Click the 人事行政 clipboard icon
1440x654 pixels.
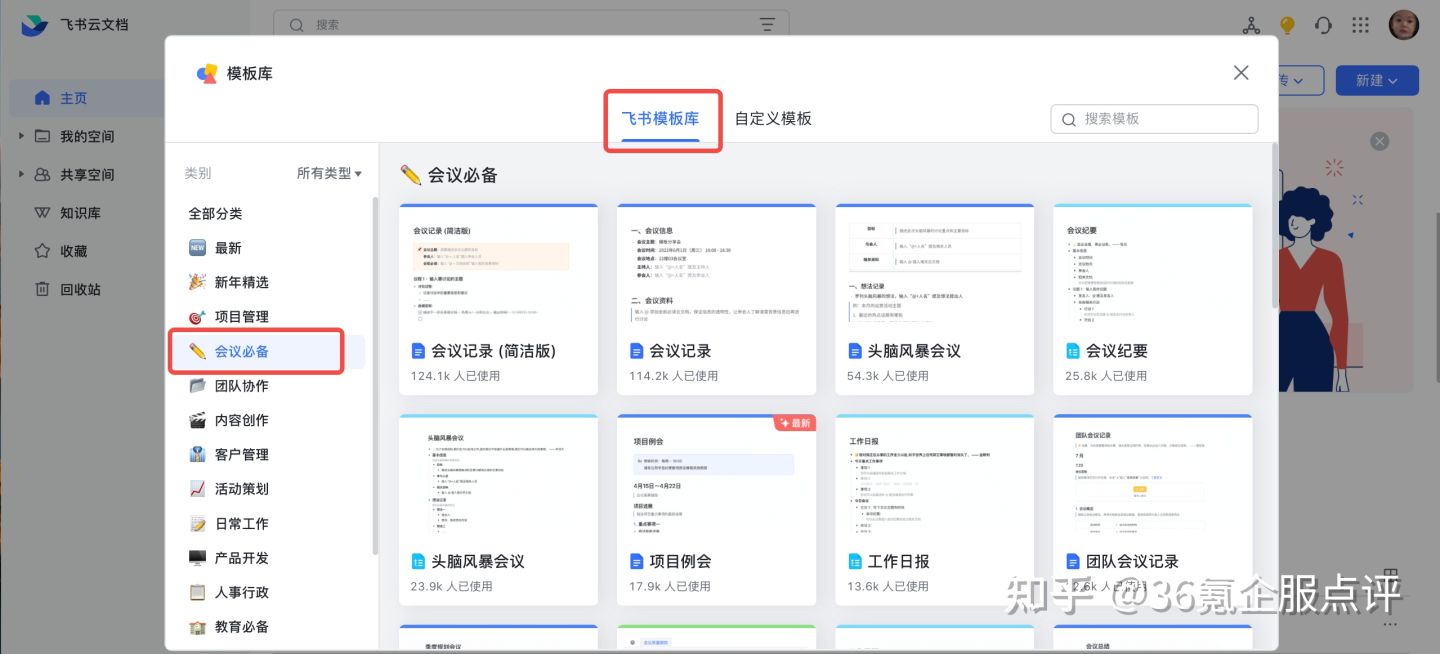click(197, 592)
